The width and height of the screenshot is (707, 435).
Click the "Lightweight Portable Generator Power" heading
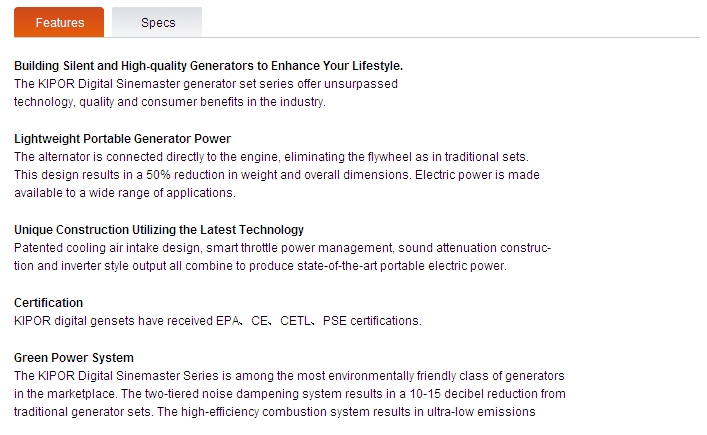122,139
